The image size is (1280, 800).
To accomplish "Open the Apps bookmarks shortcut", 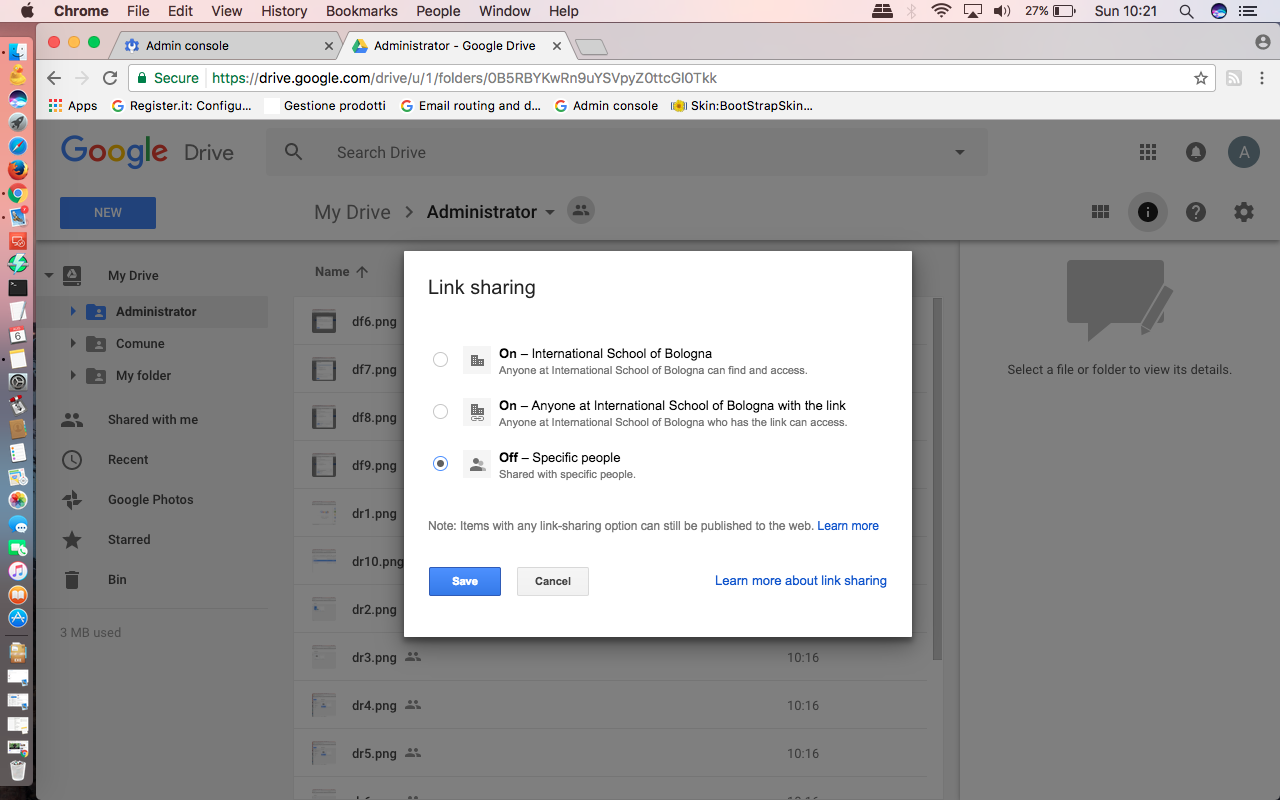I will [73, 106].
